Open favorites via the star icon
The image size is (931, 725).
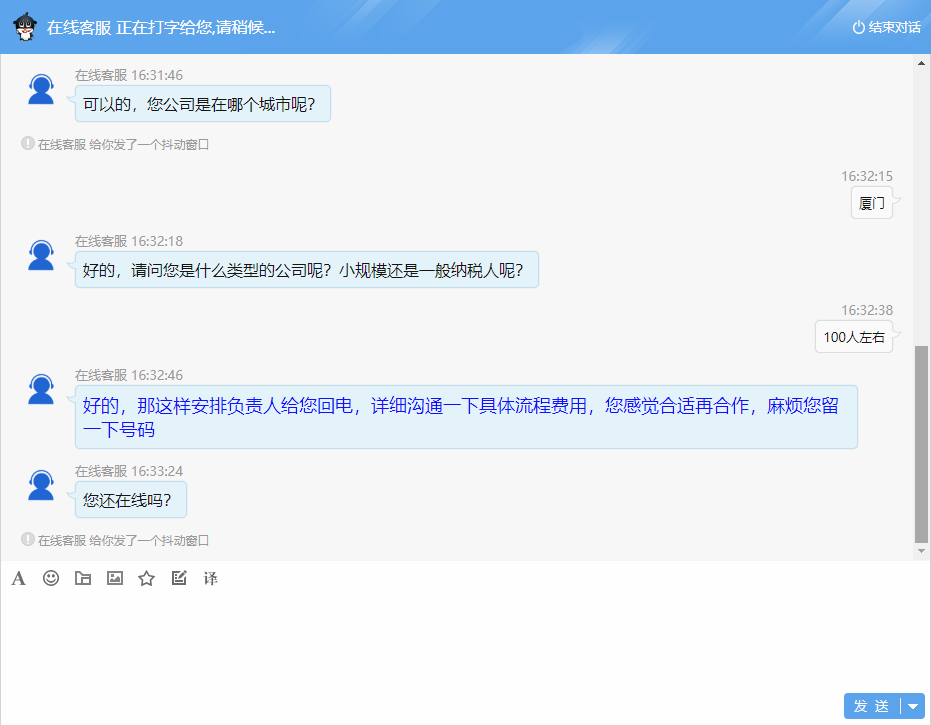tap(146, 578)
